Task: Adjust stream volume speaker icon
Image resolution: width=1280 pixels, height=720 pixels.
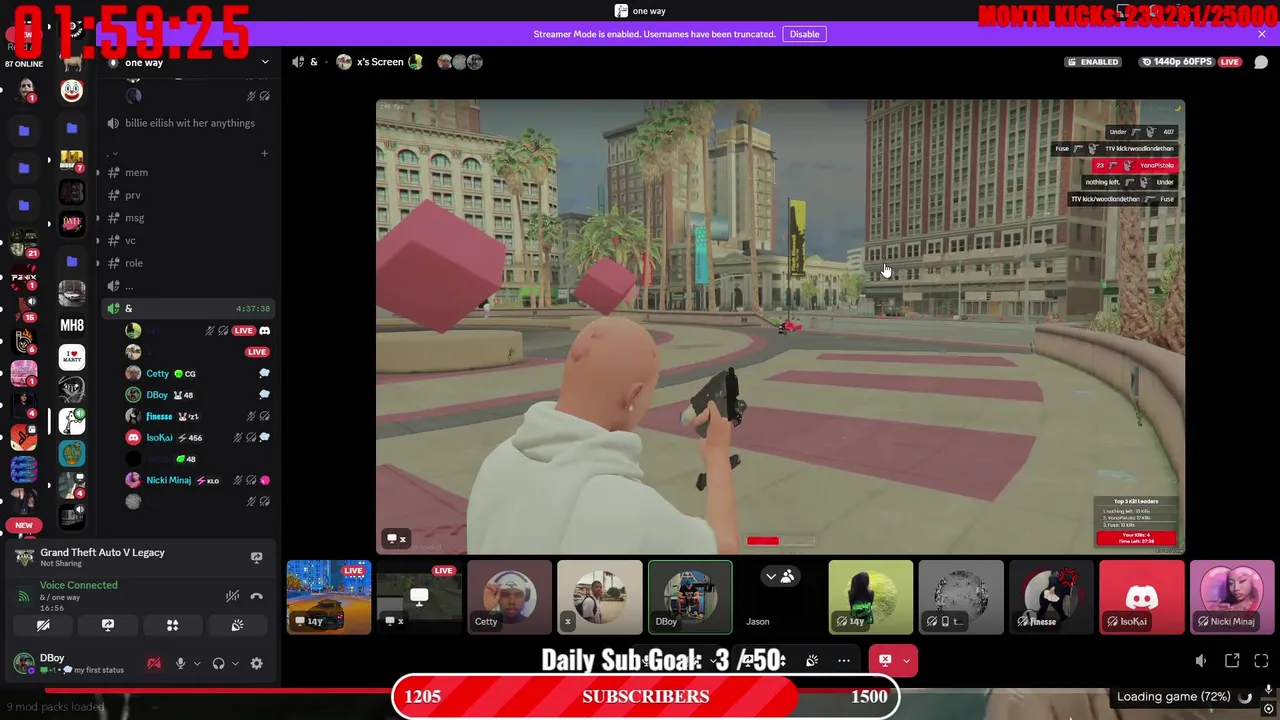Action: (x=1201, y=661)
